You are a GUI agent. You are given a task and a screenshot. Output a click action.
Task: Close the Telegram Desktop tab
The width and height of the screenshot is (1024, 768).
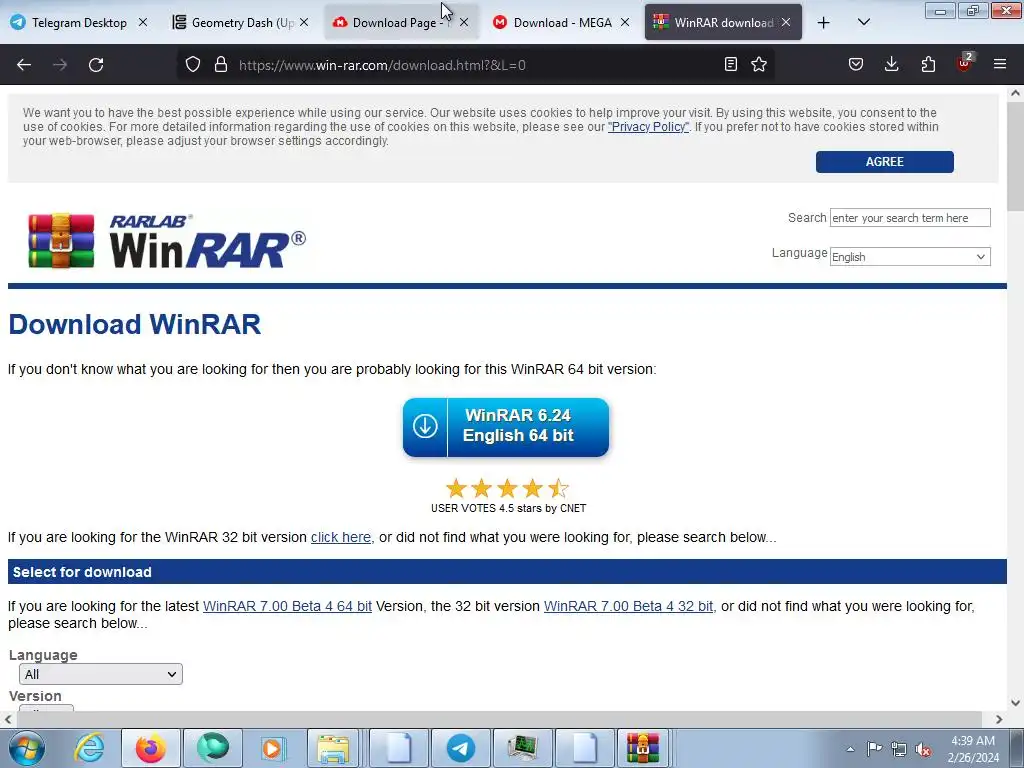(x=143, y=23)
